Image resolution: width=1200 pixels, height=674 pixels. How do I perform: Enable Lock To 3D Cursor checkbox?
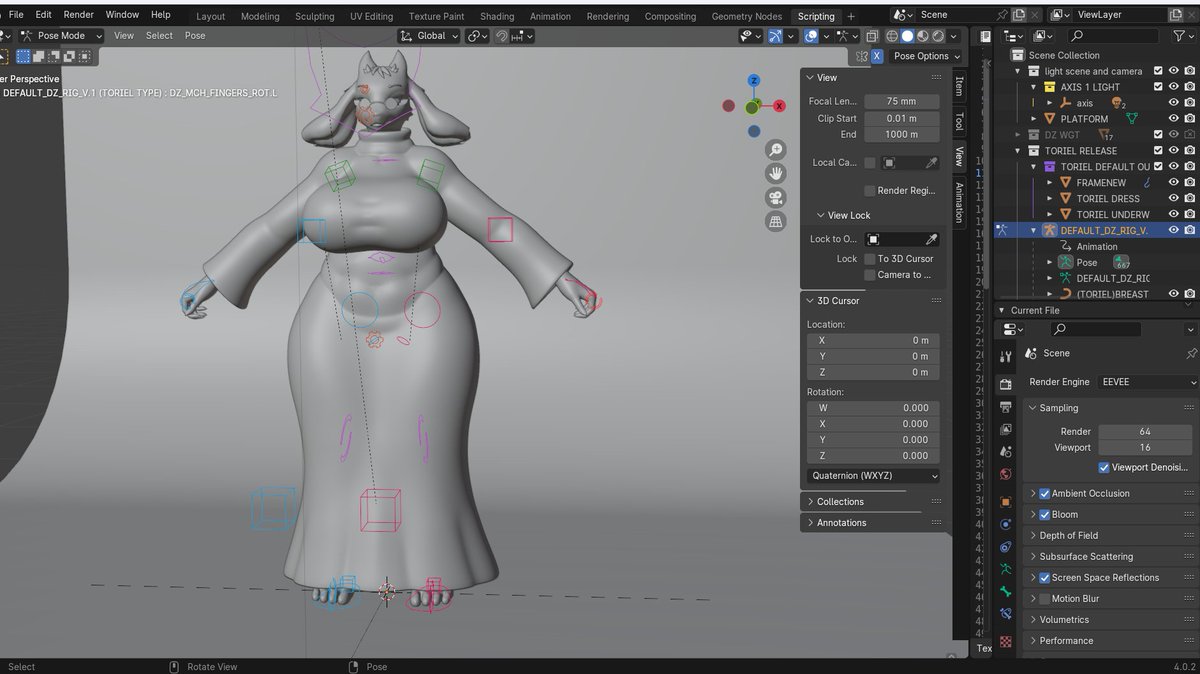[870, 258]
